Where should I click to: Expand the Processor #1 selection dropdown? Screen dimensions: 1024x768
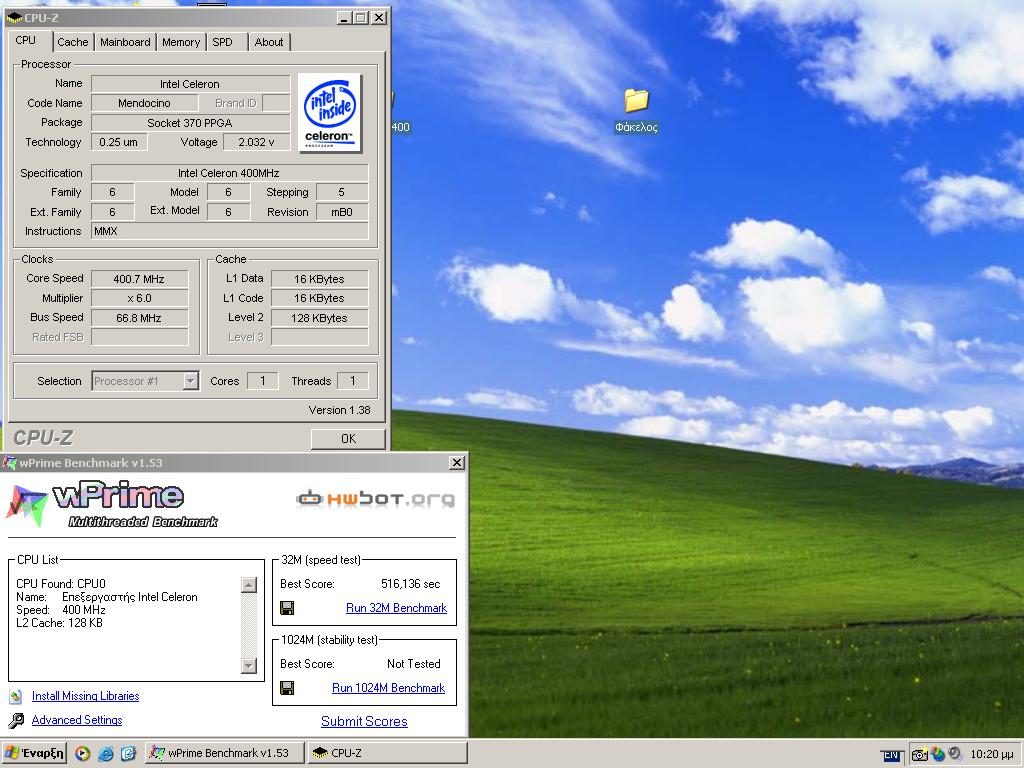pyautogui.click(x=191, y=381)
